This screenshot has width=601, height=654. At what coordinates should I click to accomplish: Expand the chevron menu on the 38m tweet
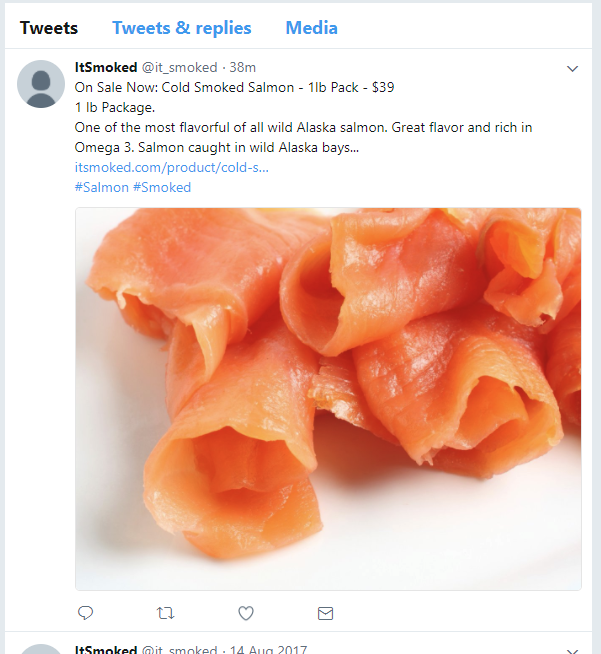pos(573,69)
